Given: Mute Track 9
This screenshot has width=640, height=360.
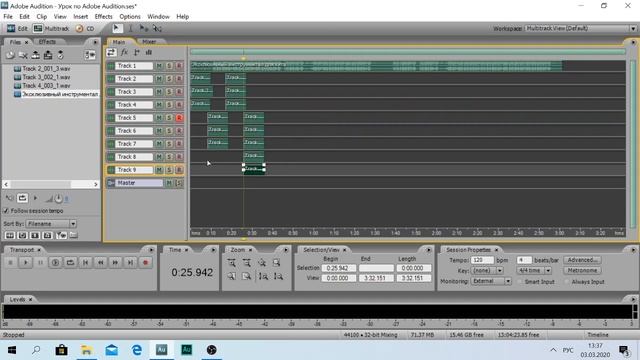Looking at the screenshot, I should pyautogui.click(x=159, y=170).
